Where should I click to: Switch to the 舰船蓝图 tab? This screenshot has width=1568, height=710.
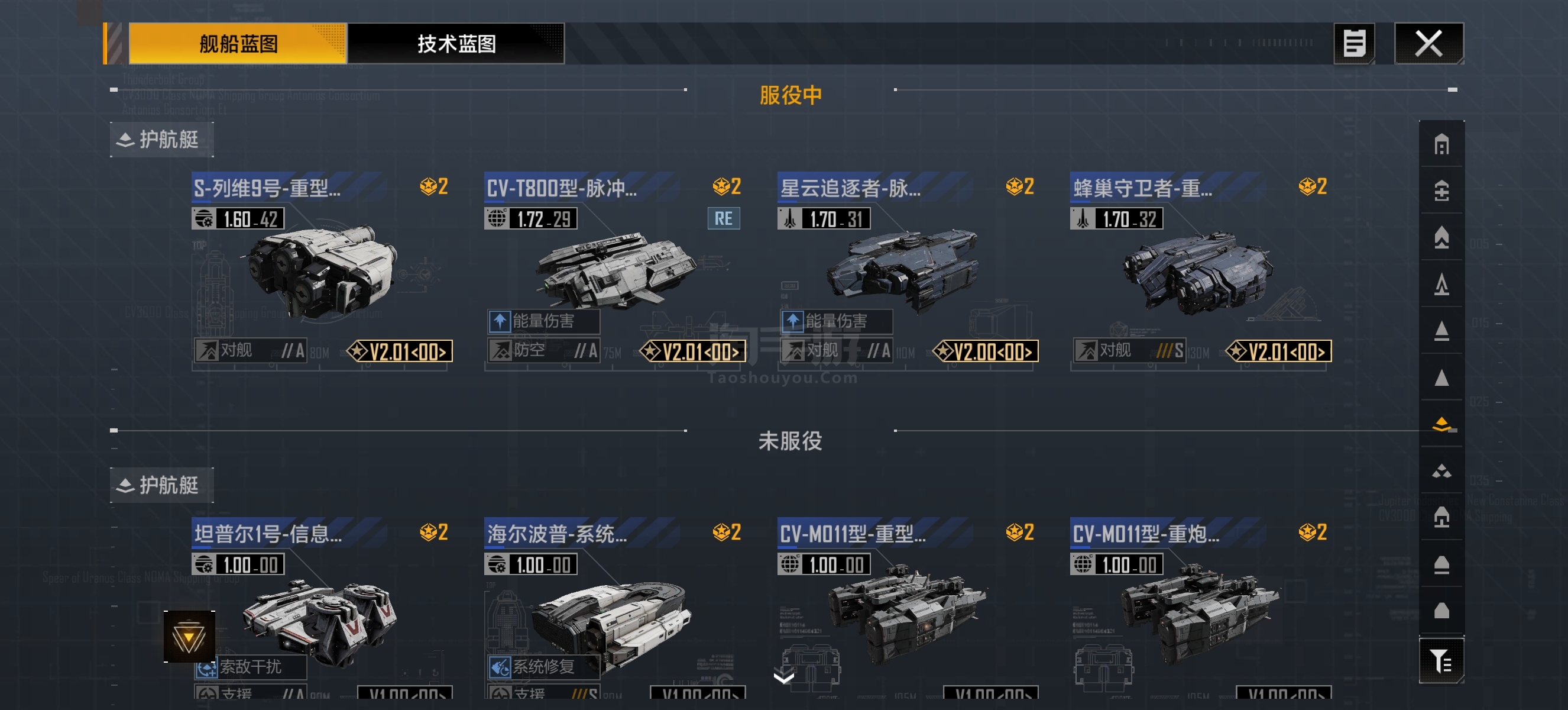point(238,43)
